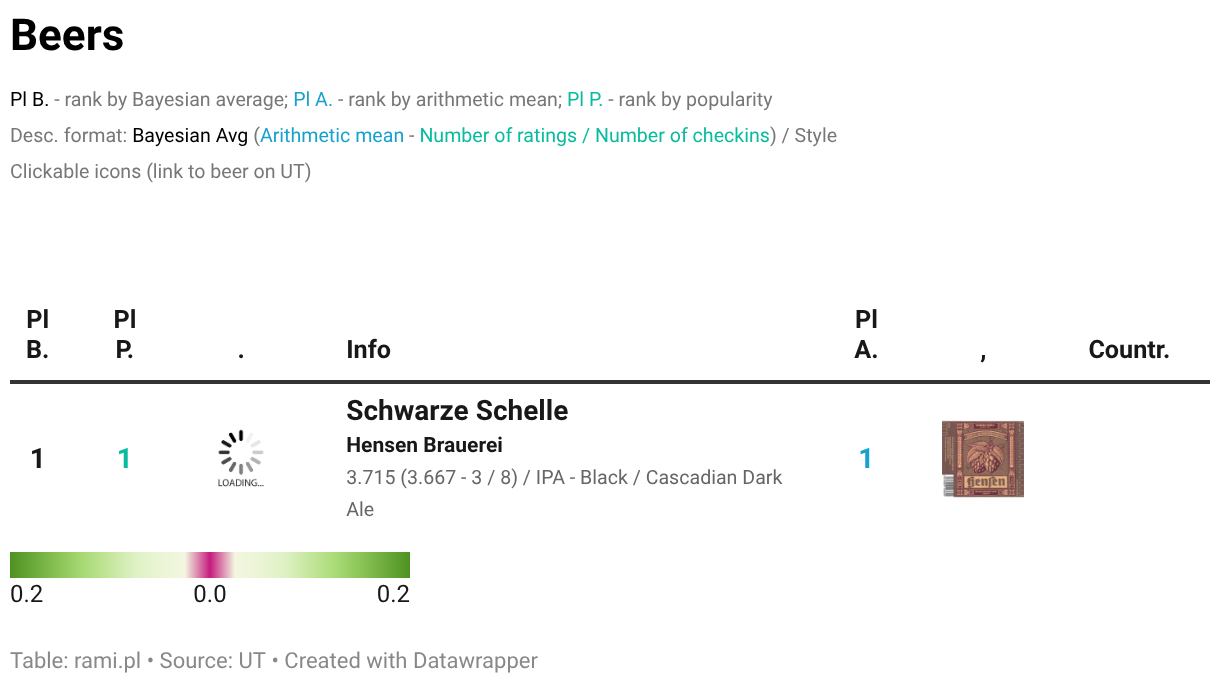Open the Hensen beer label thumbnail
1220x684 pixels.
(983, 459)
